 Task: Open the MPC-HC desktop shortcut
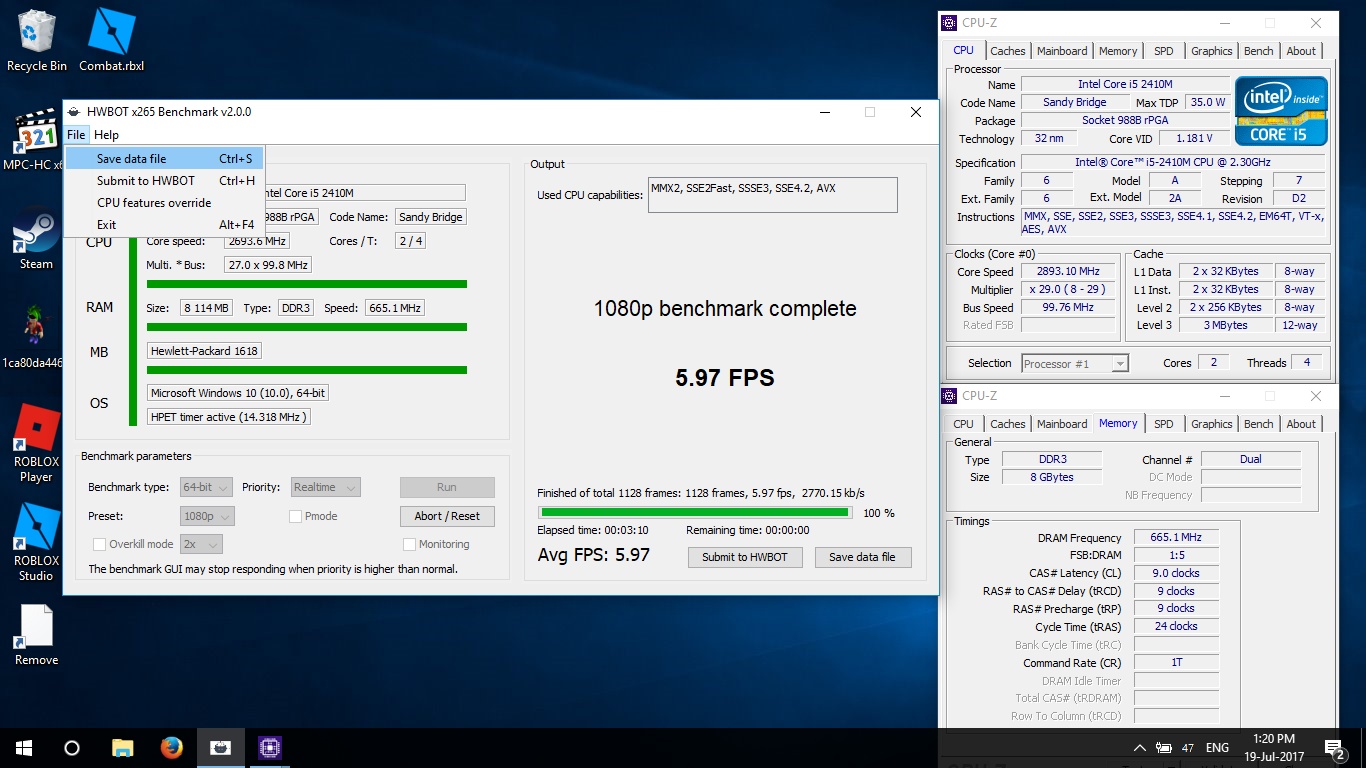pos(36,139)
